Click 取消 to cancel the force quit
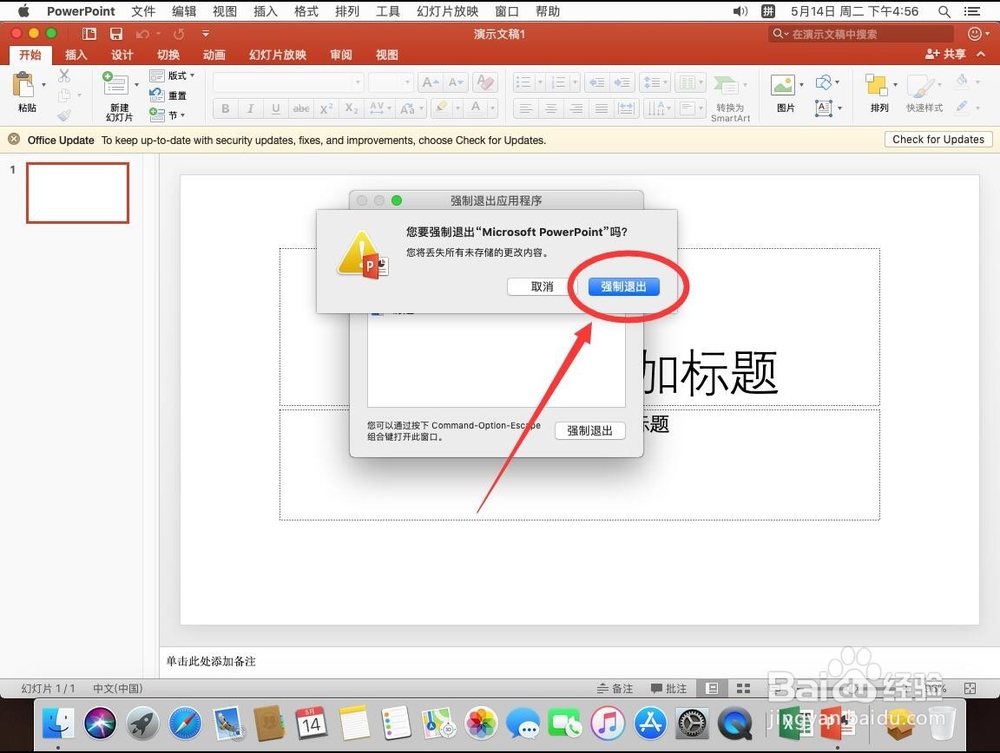1000x753 pixels. [x=541, y=287]
